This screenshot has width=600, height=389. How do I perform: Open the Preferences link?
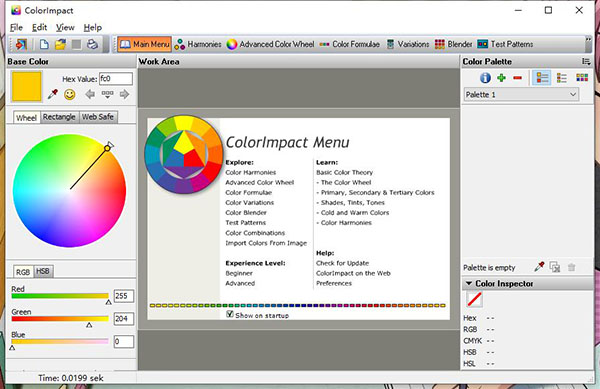tap(334, 283)
